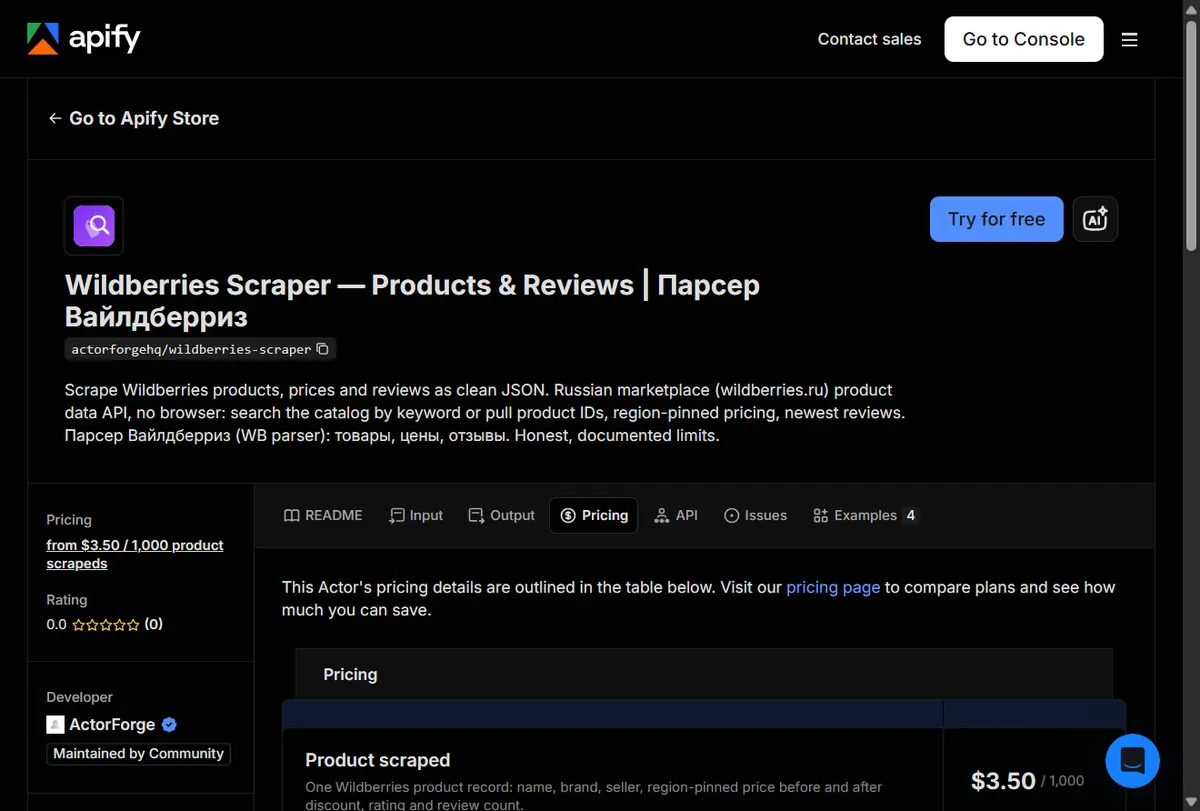Click the $3.50 price value

click(1003, 781)
